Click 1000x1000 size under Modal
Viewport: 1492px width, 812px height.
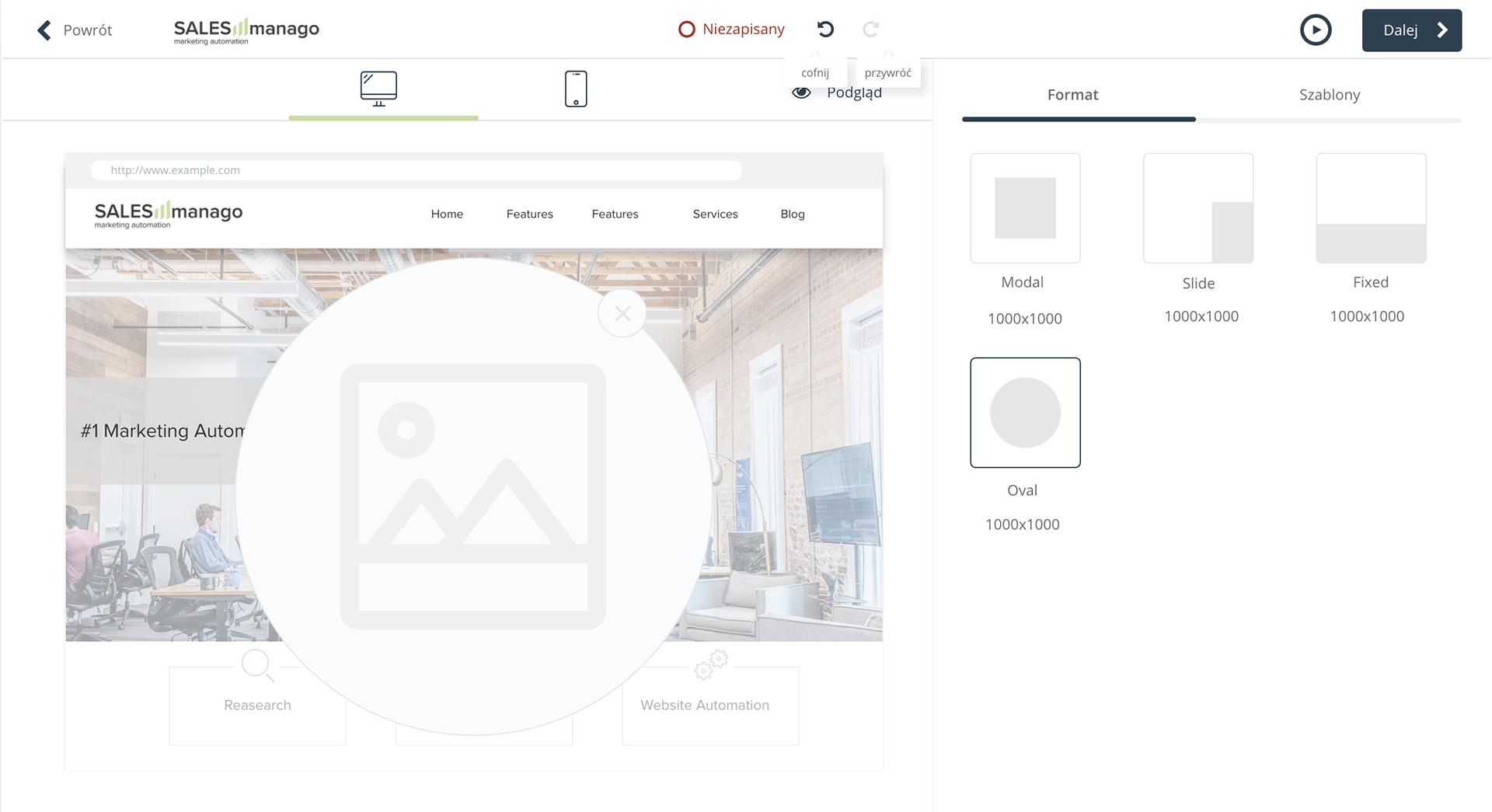pos(1024,319)
